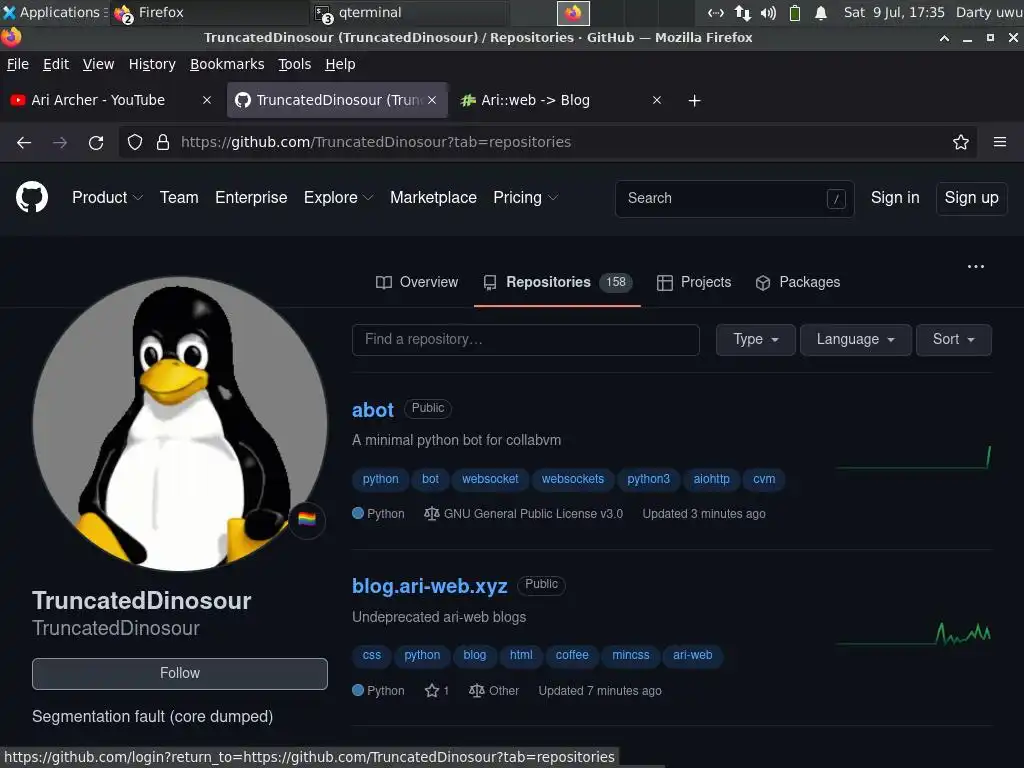Click the abot activity sparkline graph
Viewport: 1024px width, 768px height.
pos(914,458)
